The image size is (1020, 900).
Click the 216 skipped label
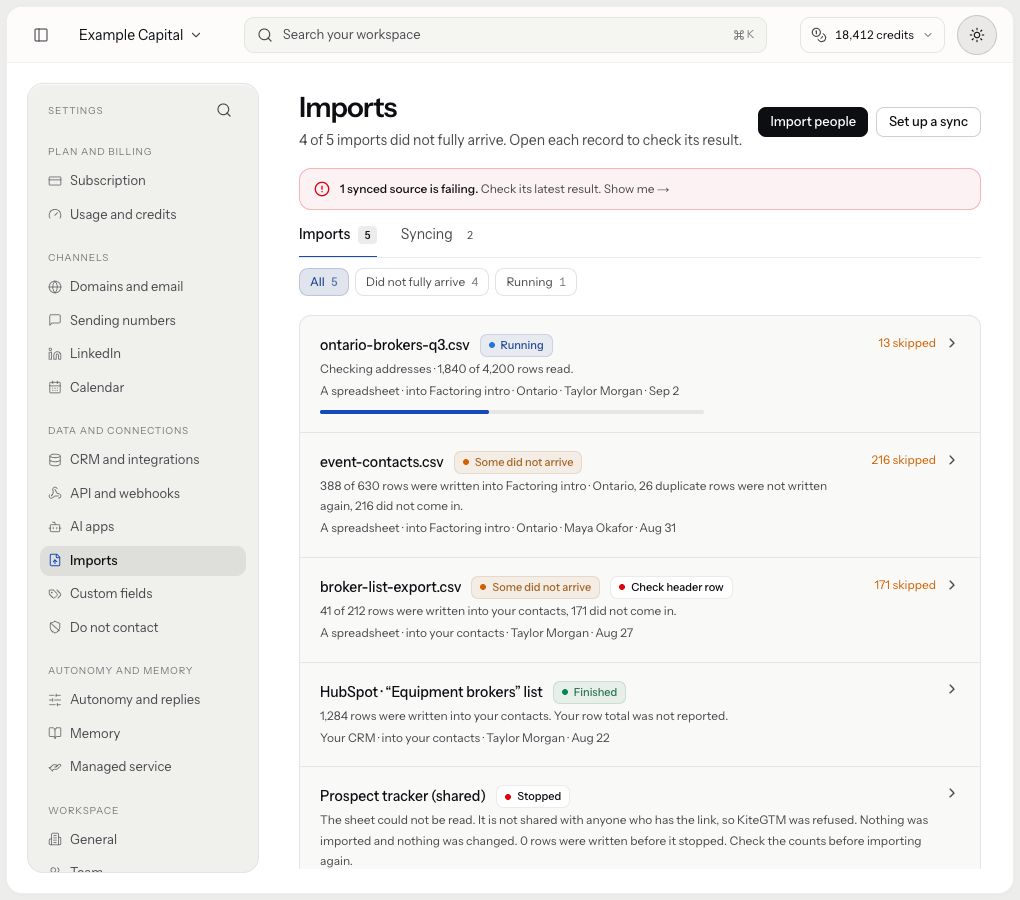coord(903,460)
